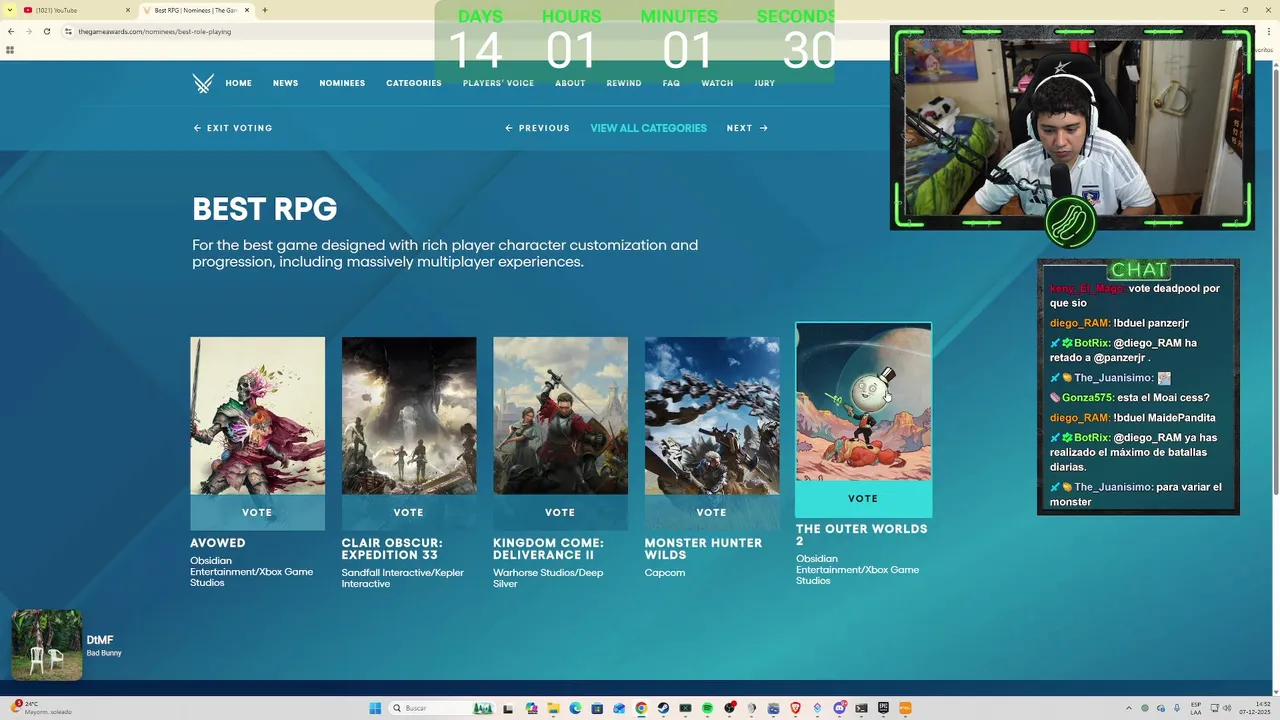The width and height of the screenshot is (1280, 720).
Task: Open a new browser tab
Action: click(x=264, y=10)
